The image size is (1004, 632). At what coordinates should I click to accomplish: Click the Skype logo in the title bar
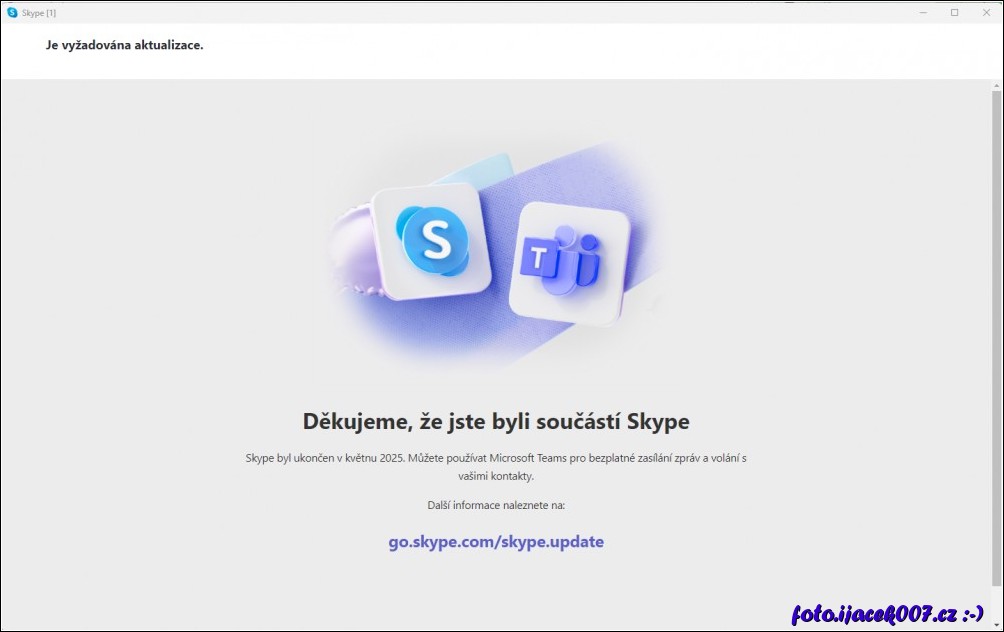click(14, 13)
